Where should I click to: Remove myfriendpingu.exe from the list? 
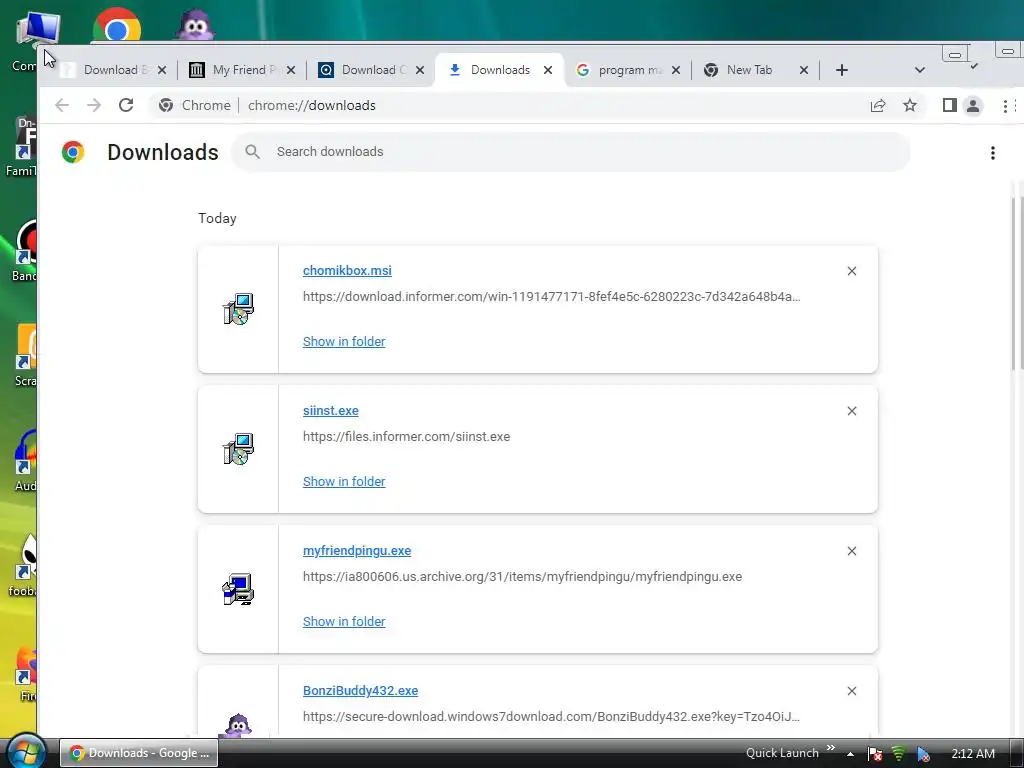(x=852, y=551)
